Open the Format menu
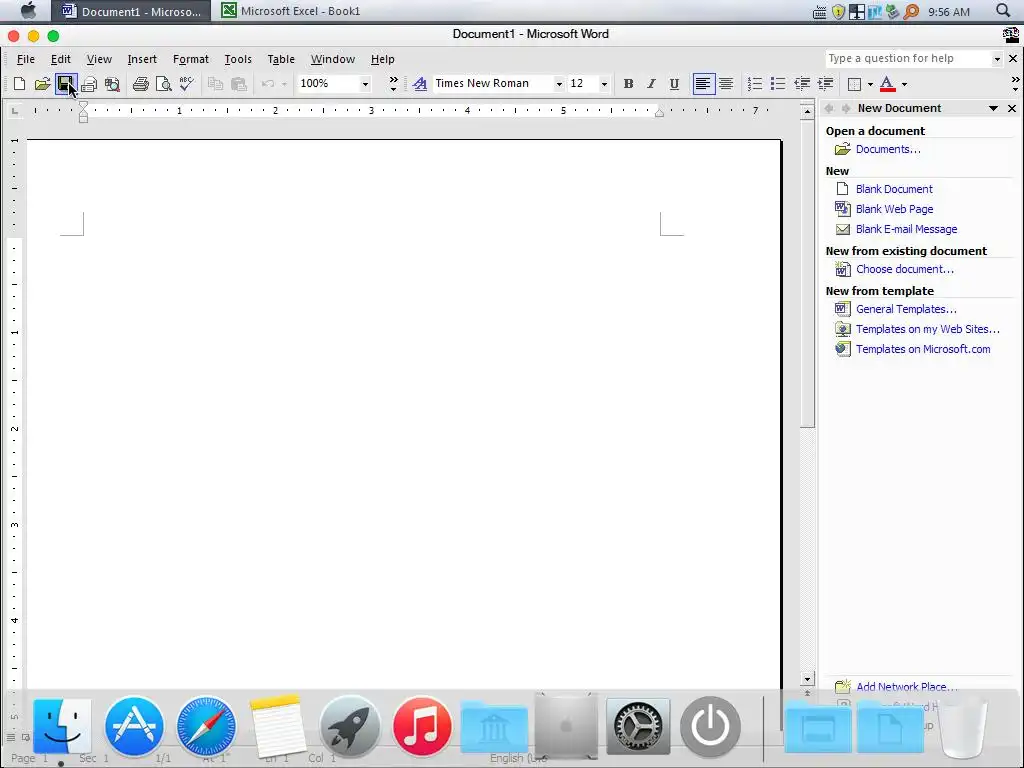The image size is (1024, 768). click(191, 59)
